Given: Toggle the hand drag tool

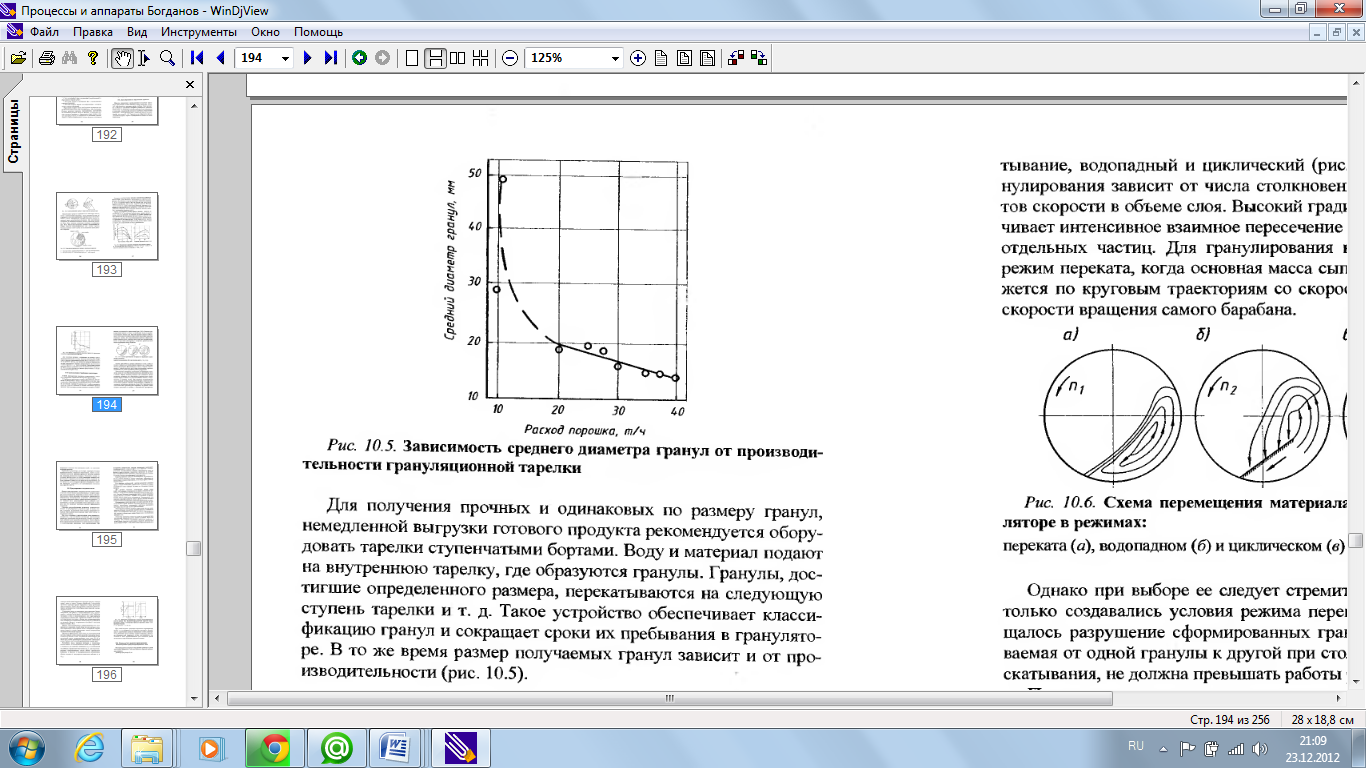Looking at the screenshot, I should [122, 58].
